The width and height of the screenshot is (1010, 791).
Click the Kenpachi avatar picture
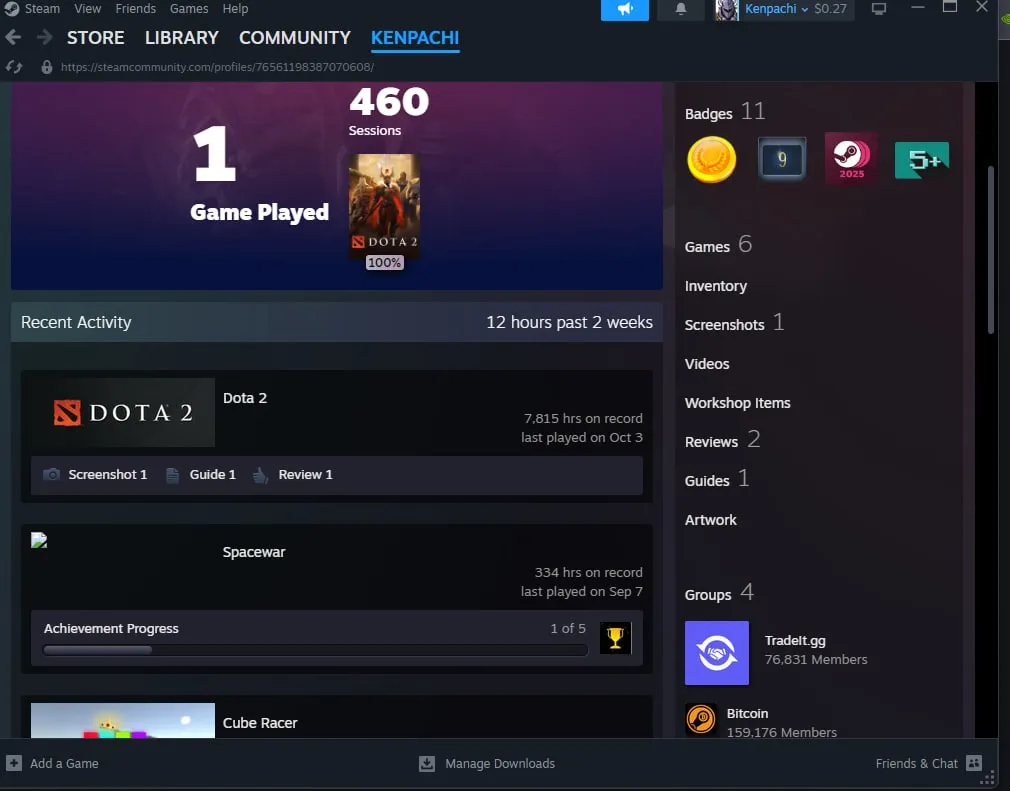727,10
